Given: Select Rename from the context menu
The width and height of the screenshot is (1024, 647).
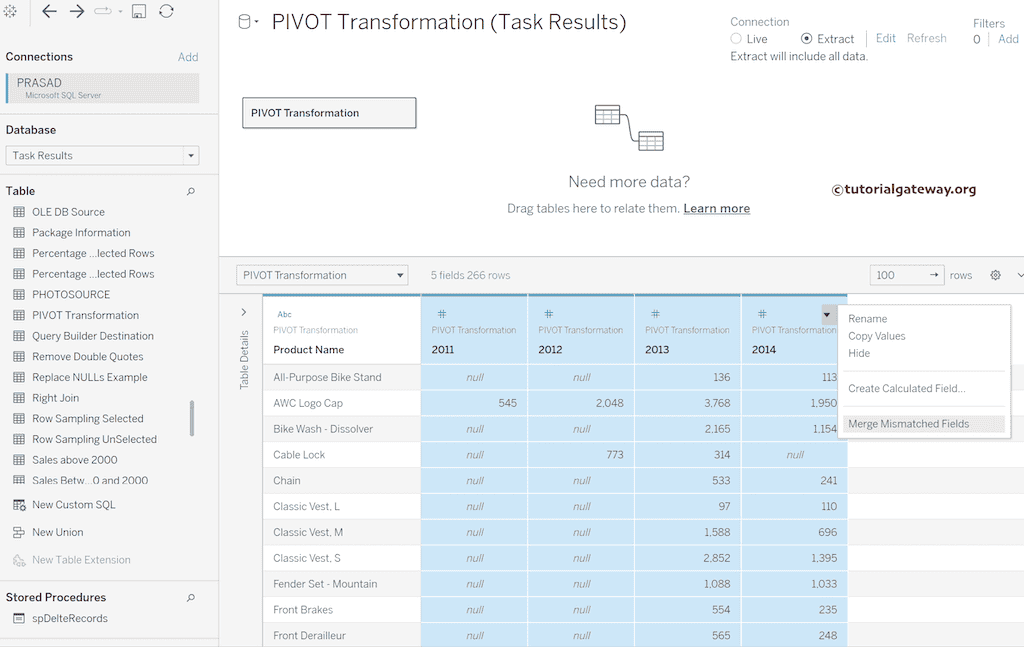Looking at the screenshot, I should [868, 319].
